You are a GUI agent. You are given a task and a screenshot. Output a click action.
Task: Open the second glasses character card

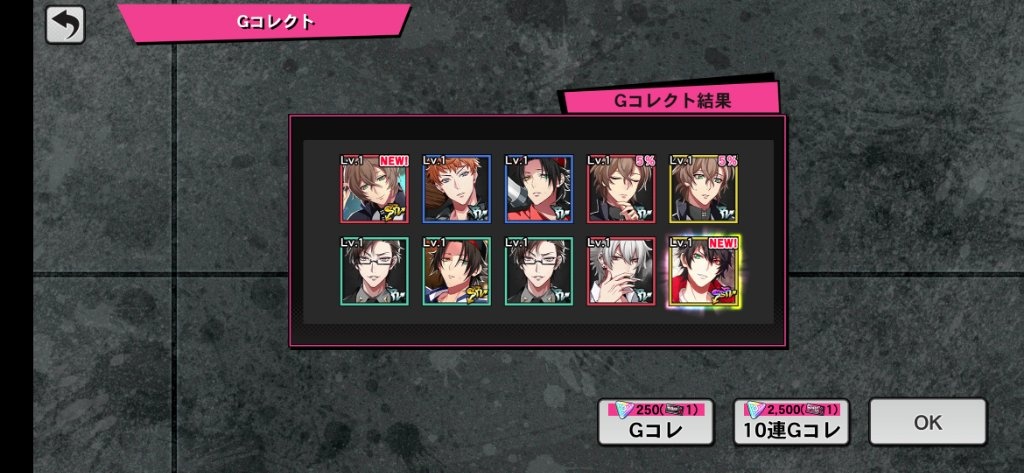pos(539,271)
